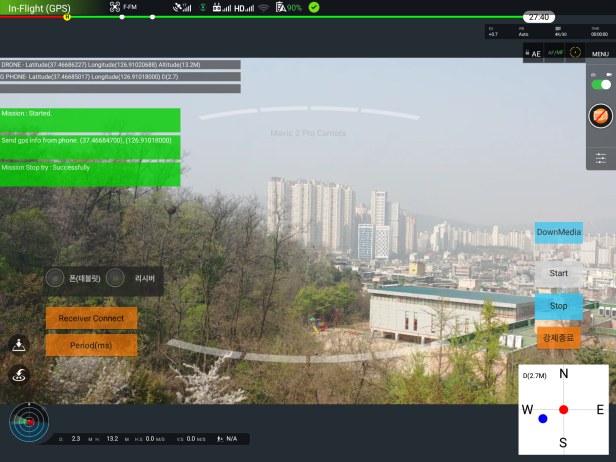Viewport: 616px width, 462px height.
Task: Click the DownMedia button
Action: point(558,232)
